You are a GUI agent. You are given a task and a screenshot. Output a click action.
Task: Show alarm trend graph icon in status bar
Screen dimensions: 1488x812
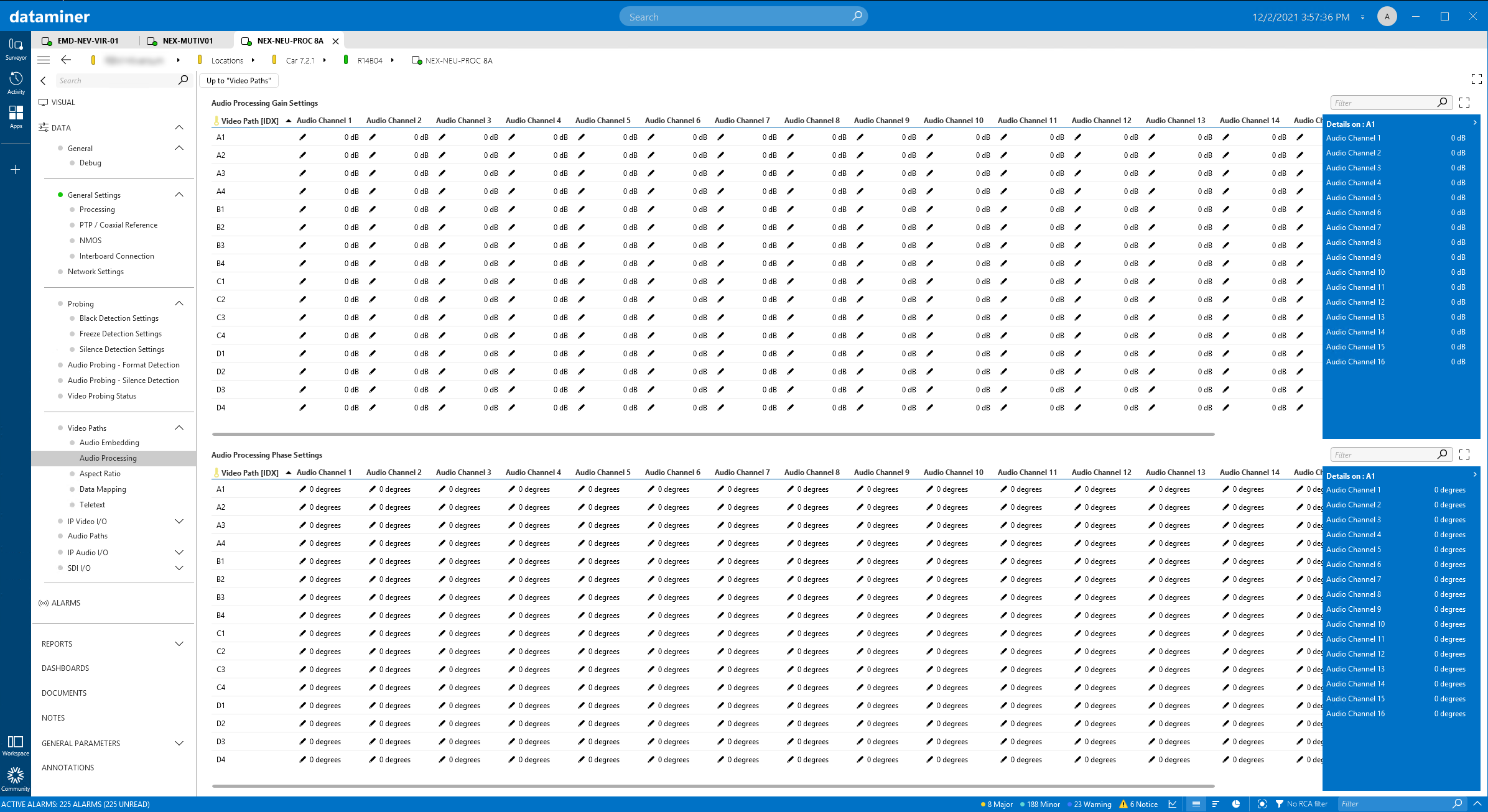[1172, 804]
